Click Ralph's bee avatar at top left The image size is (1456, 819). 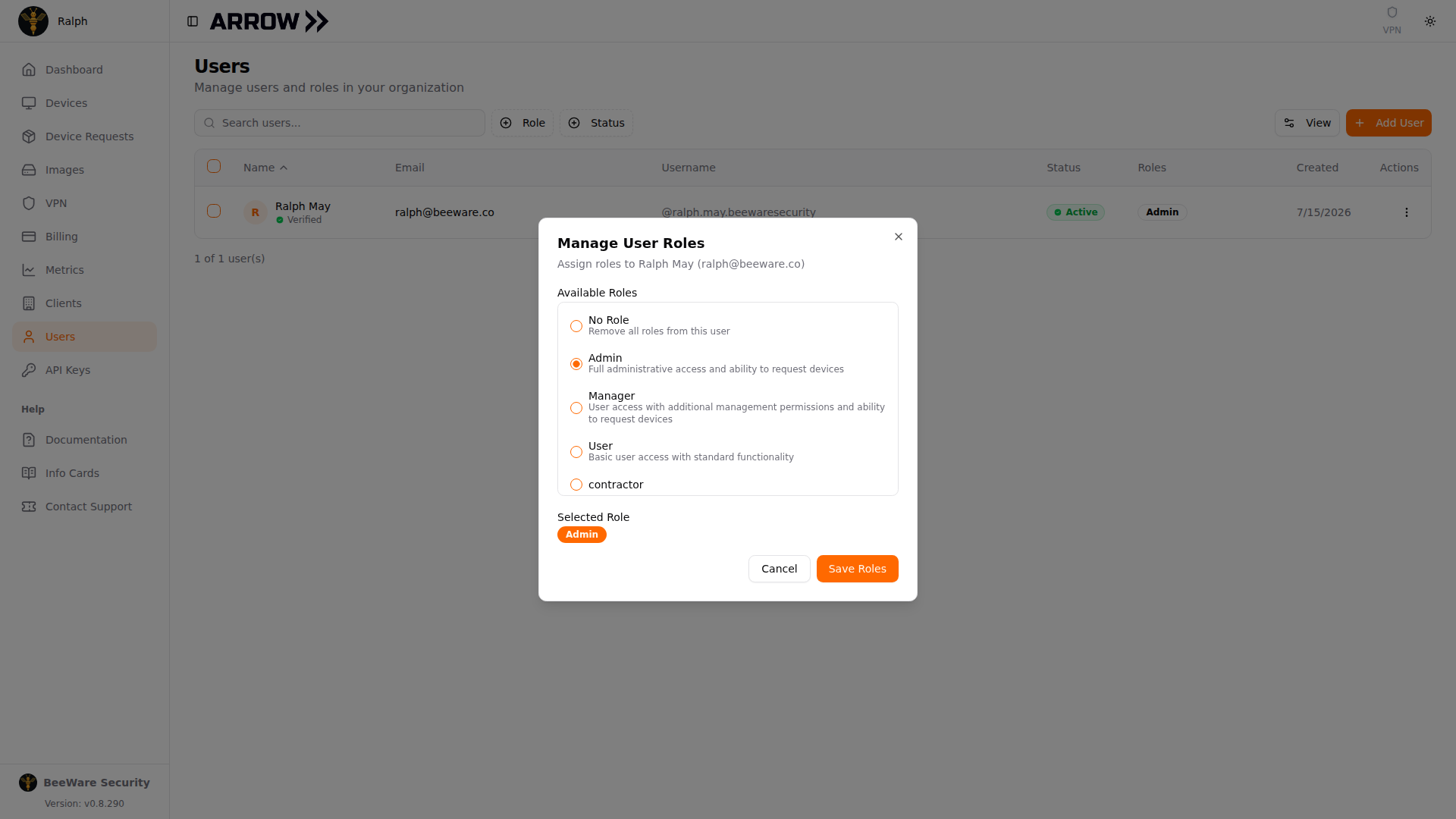33,21
